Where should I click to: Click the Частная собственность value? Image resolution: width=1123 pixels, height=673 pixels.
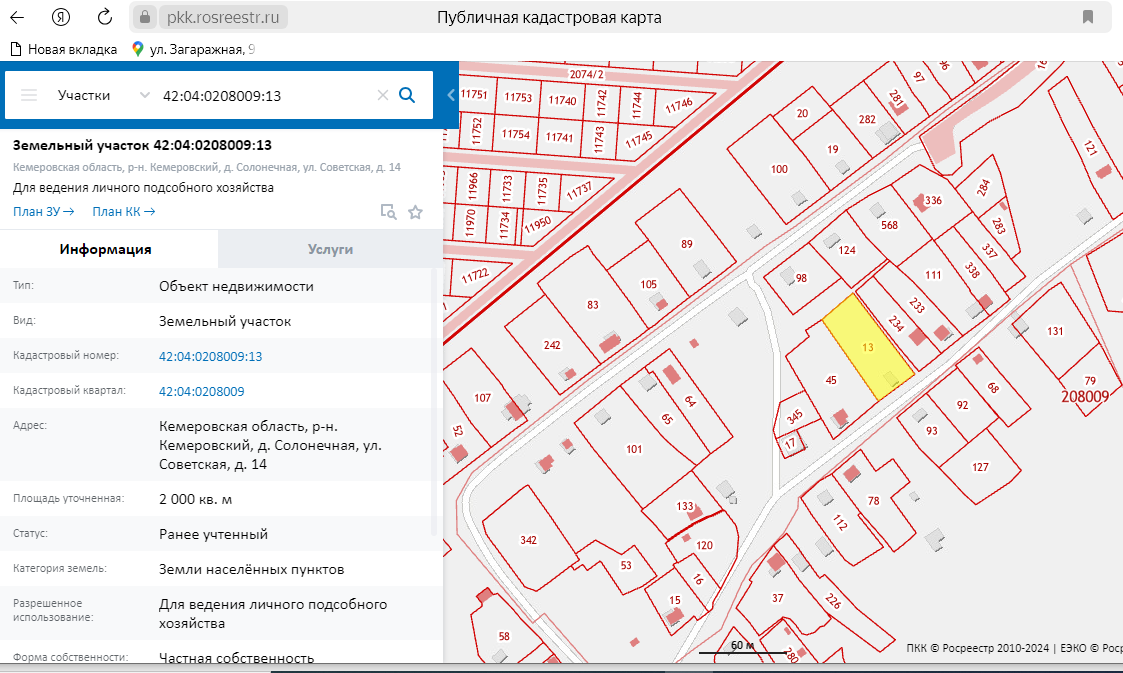(x=236, y=658)
